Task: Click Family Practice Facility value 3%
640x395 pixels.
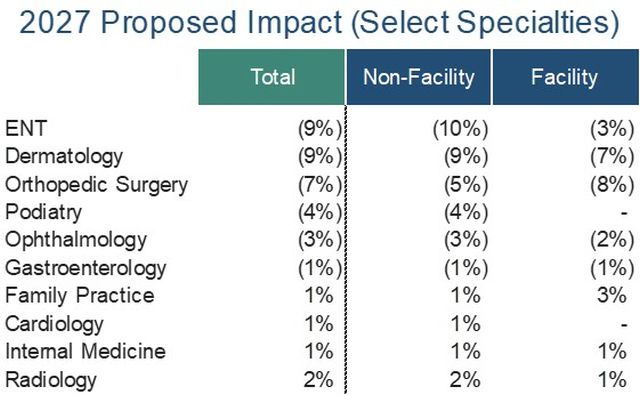Action: point(612,295)
